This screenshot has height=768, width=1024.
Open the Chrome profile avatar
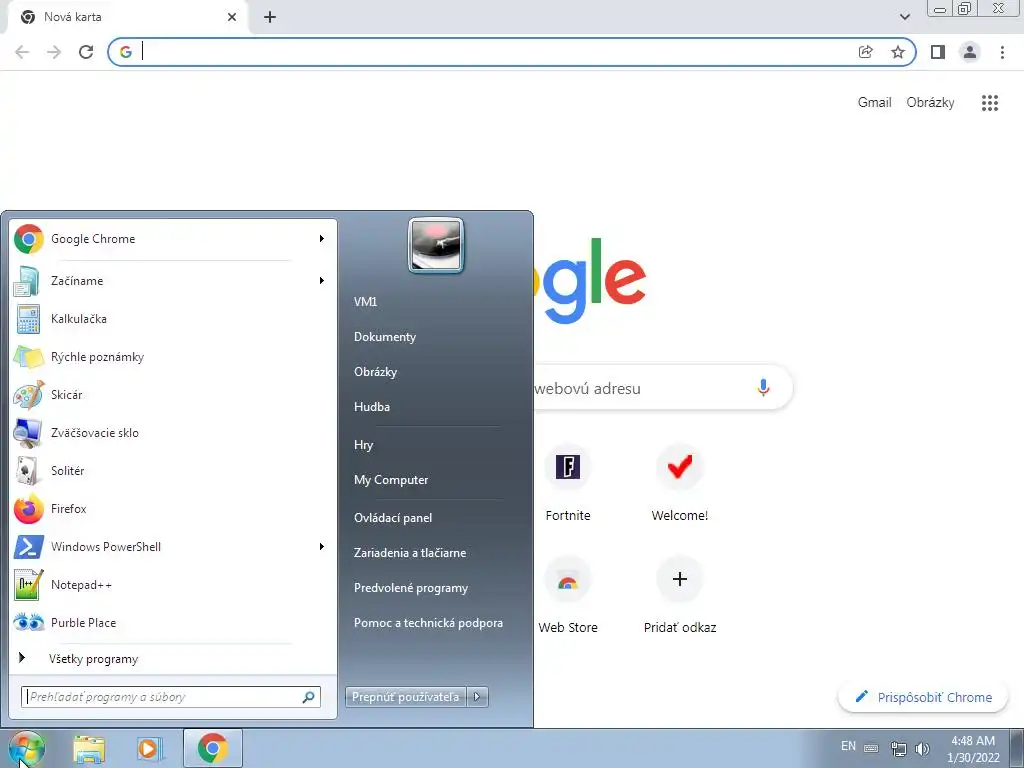point(970,52)
